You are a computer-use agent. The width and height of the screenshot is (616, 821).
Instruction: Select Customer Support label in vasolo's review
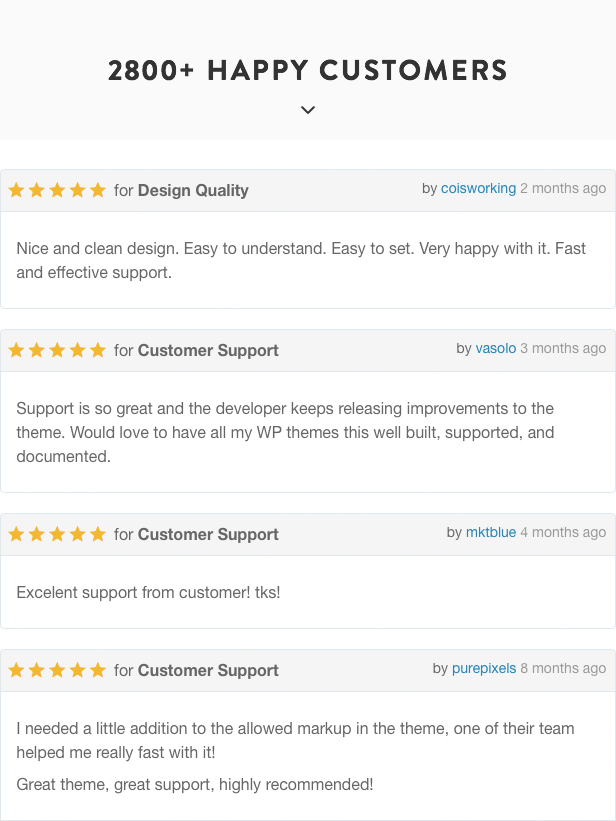(208, 351)
